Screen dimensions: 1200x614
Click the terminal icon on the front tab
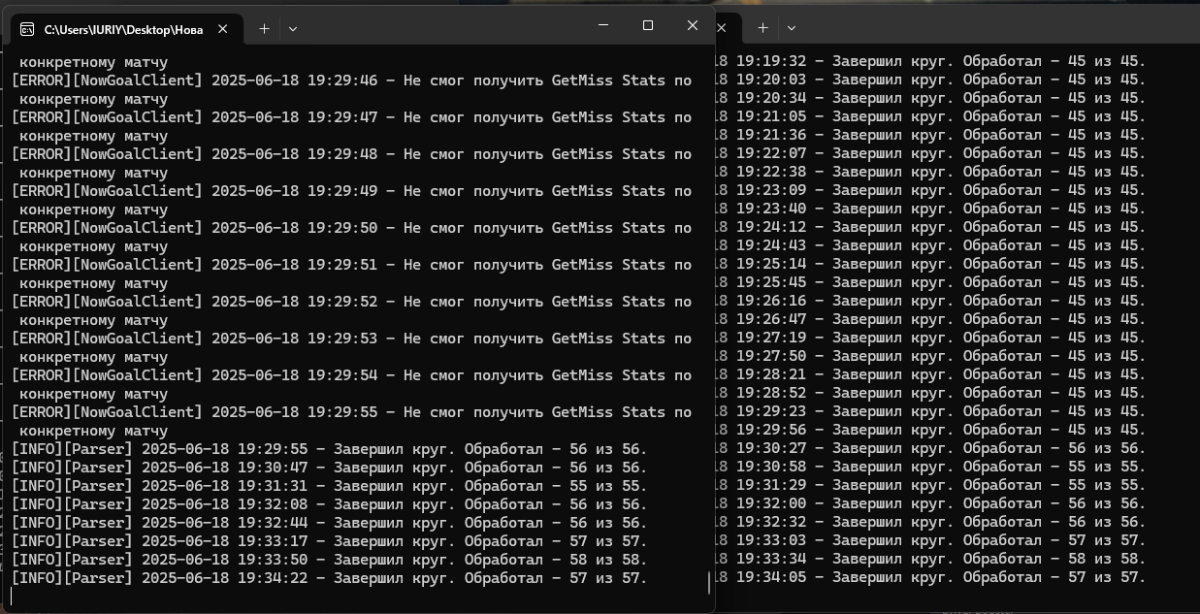pyautogui.click(x=27, y=29)
